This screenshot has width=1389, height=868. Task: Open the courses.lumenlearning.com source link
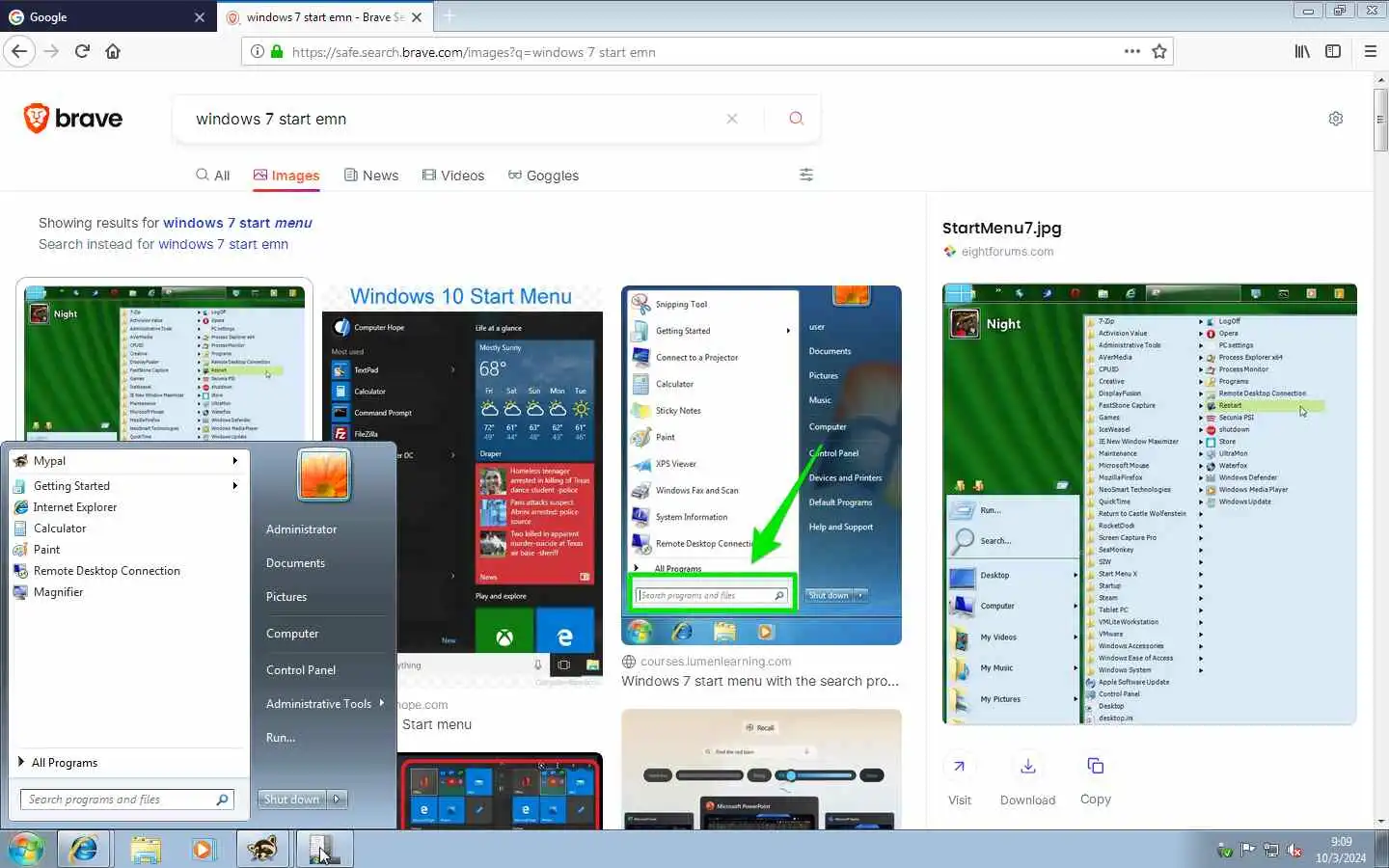point(716,662)
